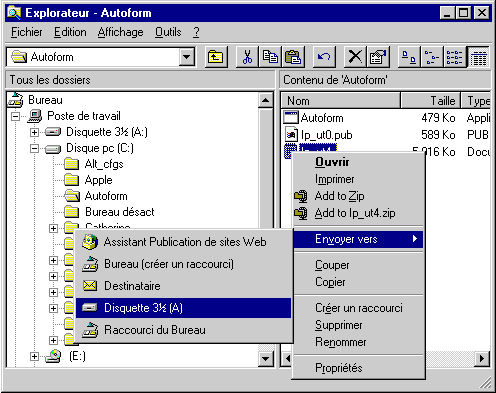Sort by the Type column header
The width and height of the screenshot is (496, 393).
[x=476, y=101]
